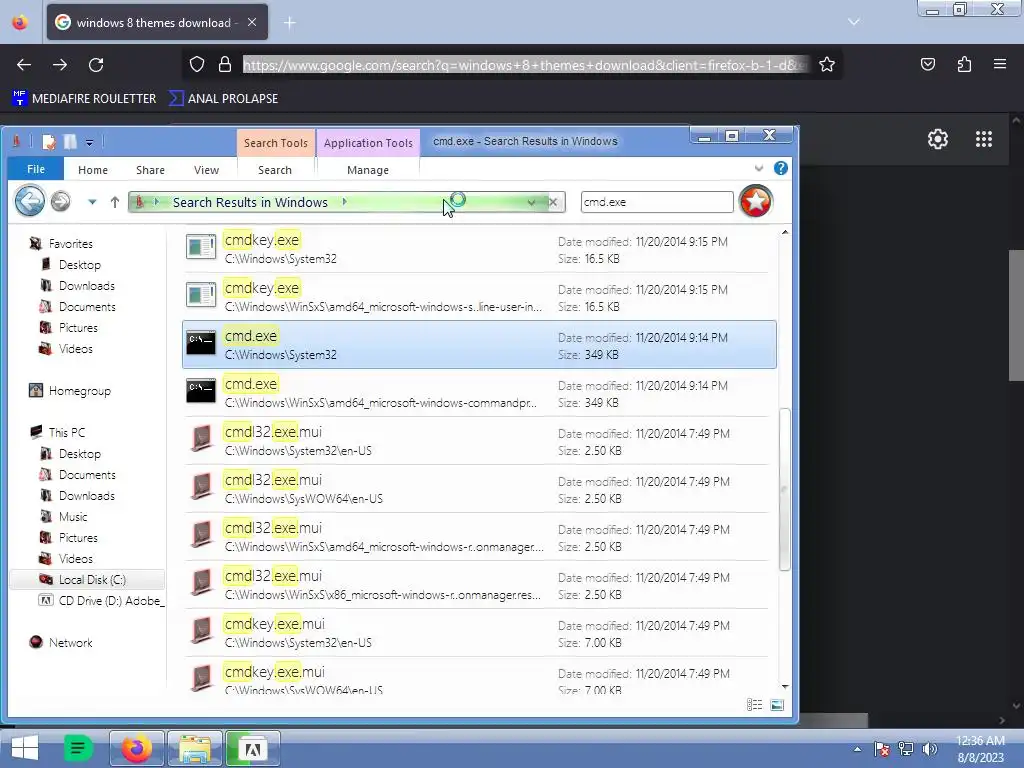Go forward in Firefox
The image size is (1024, 768).
pos(60,65)
